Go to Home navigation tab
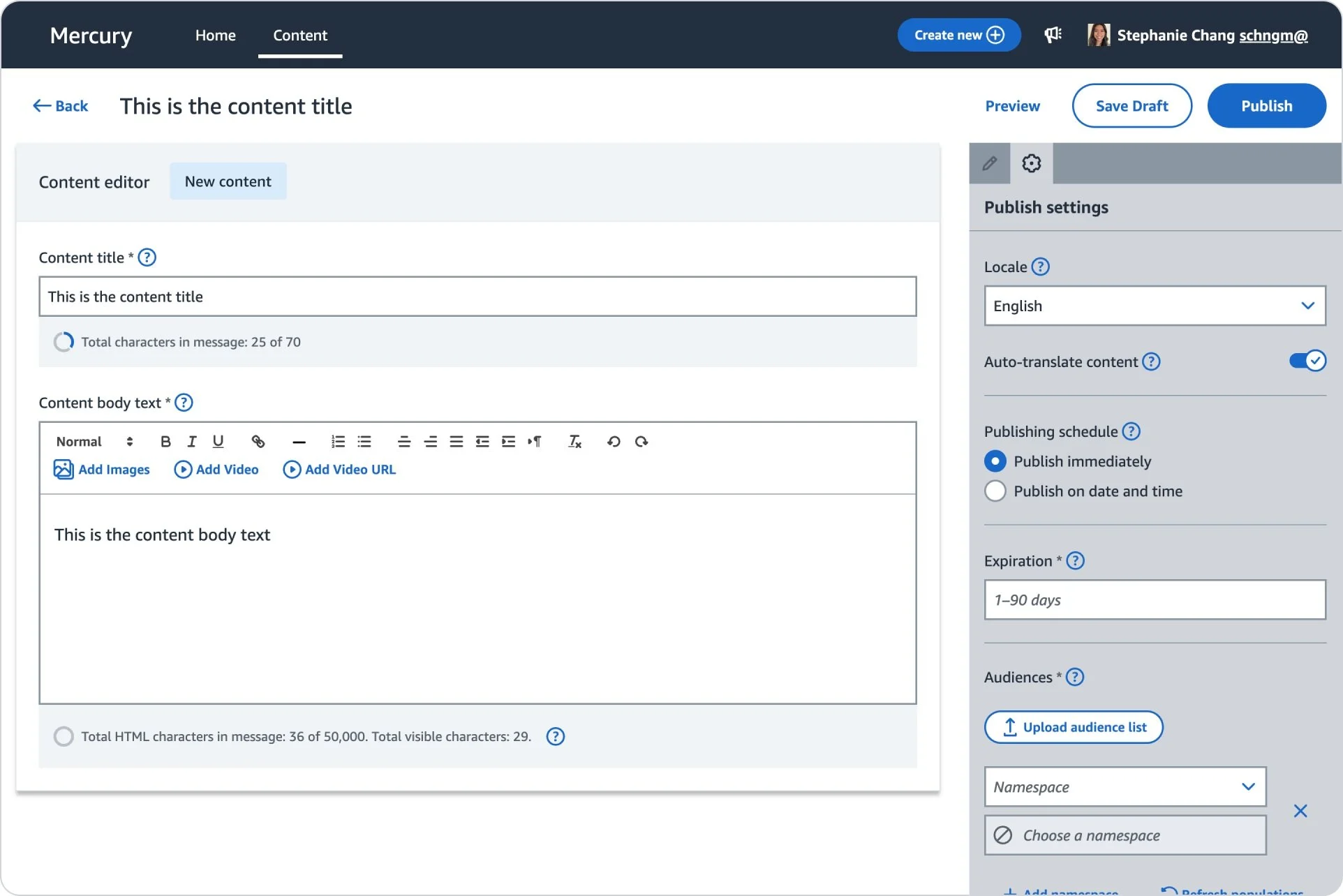Image resolution: width=1343 pixels, height=896 pixels. click(215, 35)
